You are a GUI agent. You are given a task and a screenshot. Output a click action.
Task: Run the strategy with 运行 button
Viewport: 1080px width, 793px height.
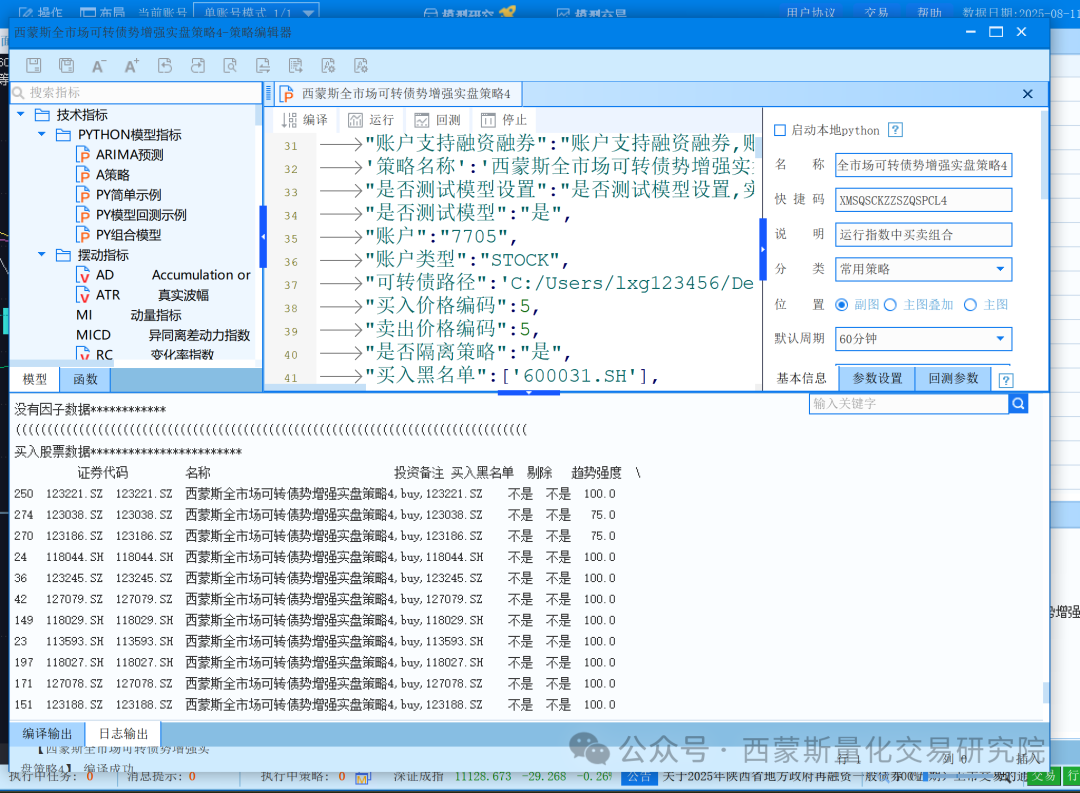[x=371, y=120]
